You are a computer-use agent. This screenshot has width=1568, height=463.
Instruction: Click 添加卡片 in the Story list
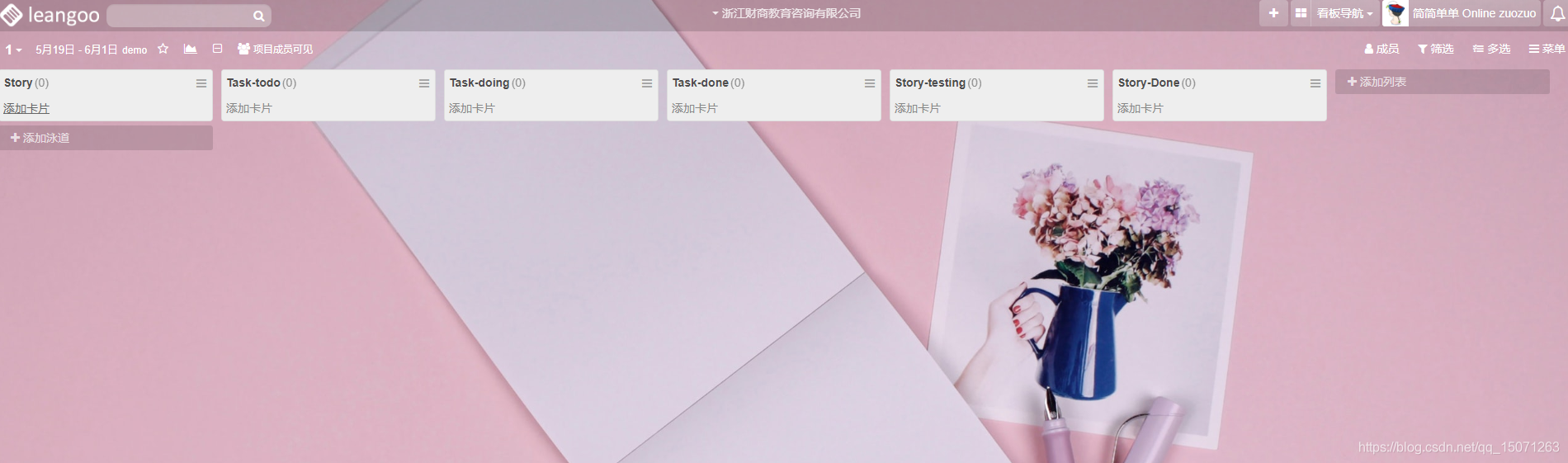click(x=26, y=108)
